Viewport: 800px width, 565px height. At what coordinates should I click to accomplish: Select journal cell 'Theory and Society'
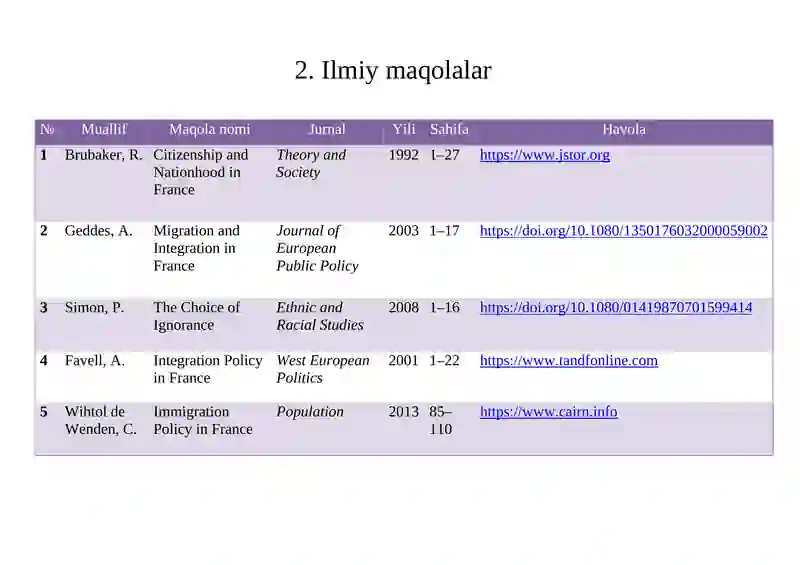[x=311, y=164]
